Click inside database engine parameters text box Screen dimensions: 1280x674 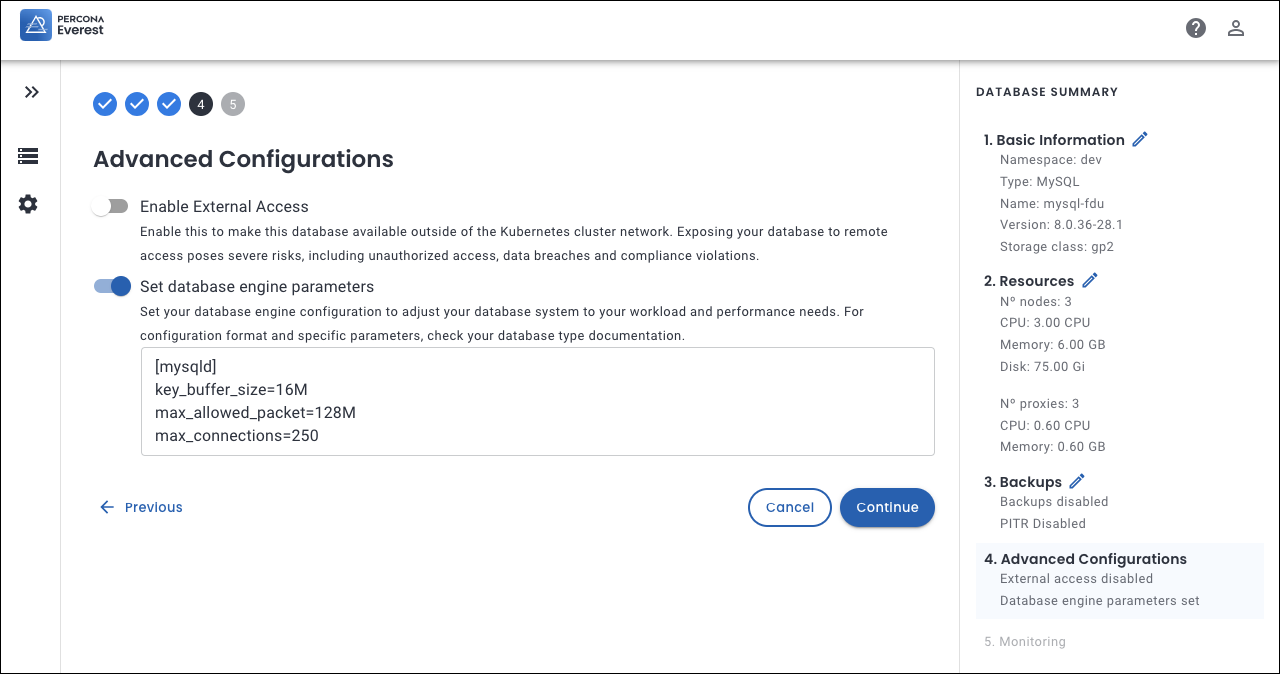point(537,401)
